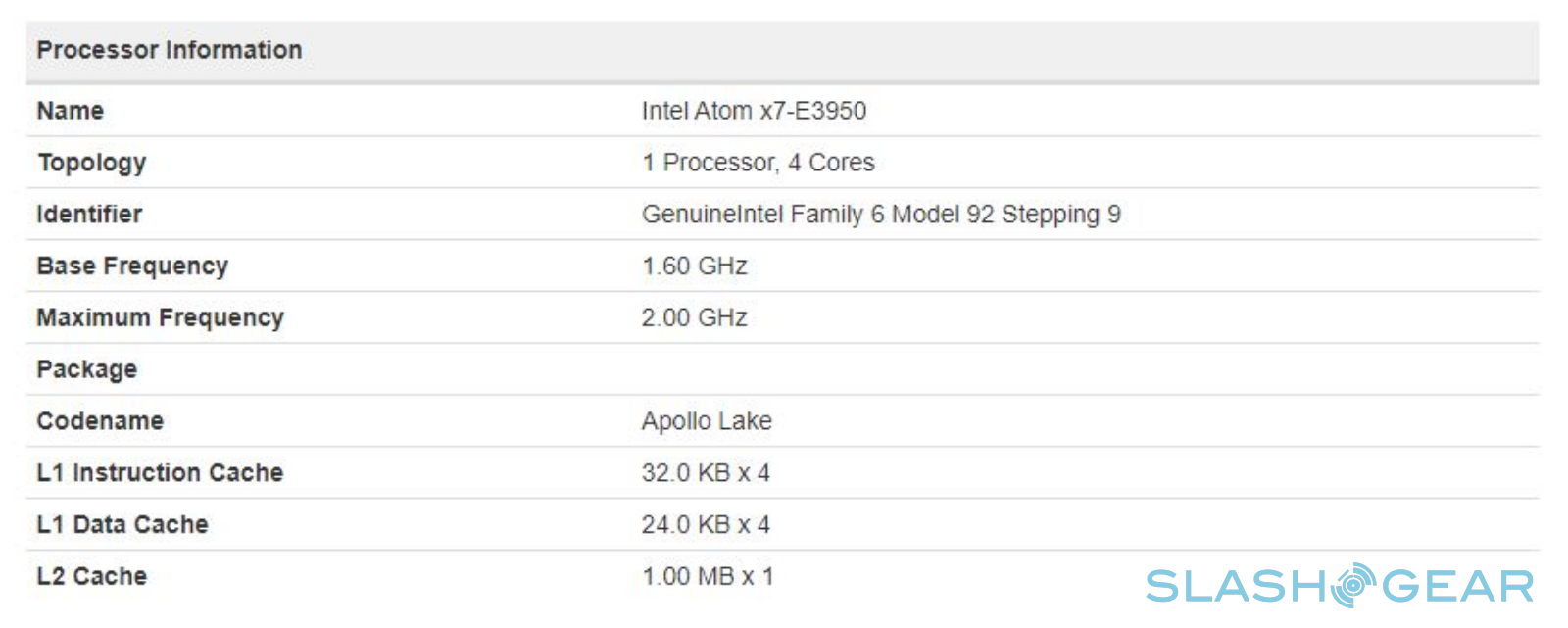The height and width of the screenshot is (628, 1568).
Task: Click the Codename row label
Action: [x=100, y=421]
